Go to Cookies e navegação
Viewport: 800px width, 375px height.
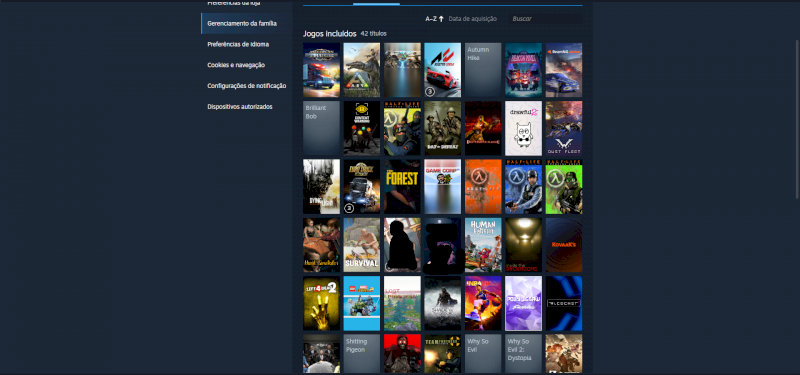point(236,65)
